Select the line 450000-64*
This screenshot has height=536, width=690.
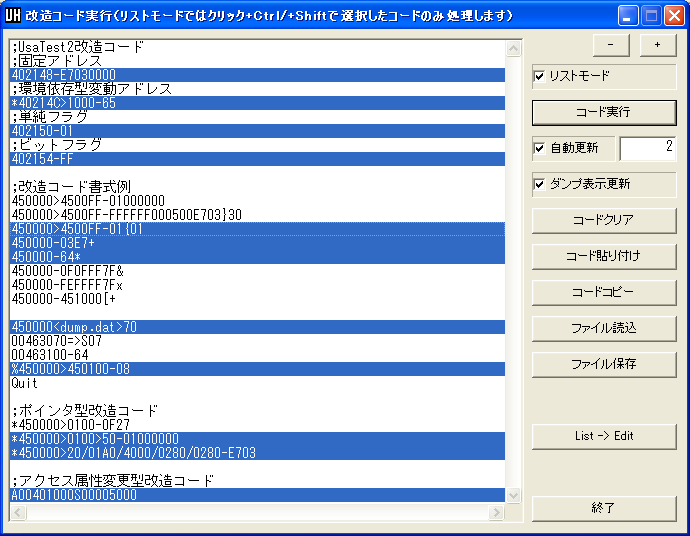coord(257,257)
